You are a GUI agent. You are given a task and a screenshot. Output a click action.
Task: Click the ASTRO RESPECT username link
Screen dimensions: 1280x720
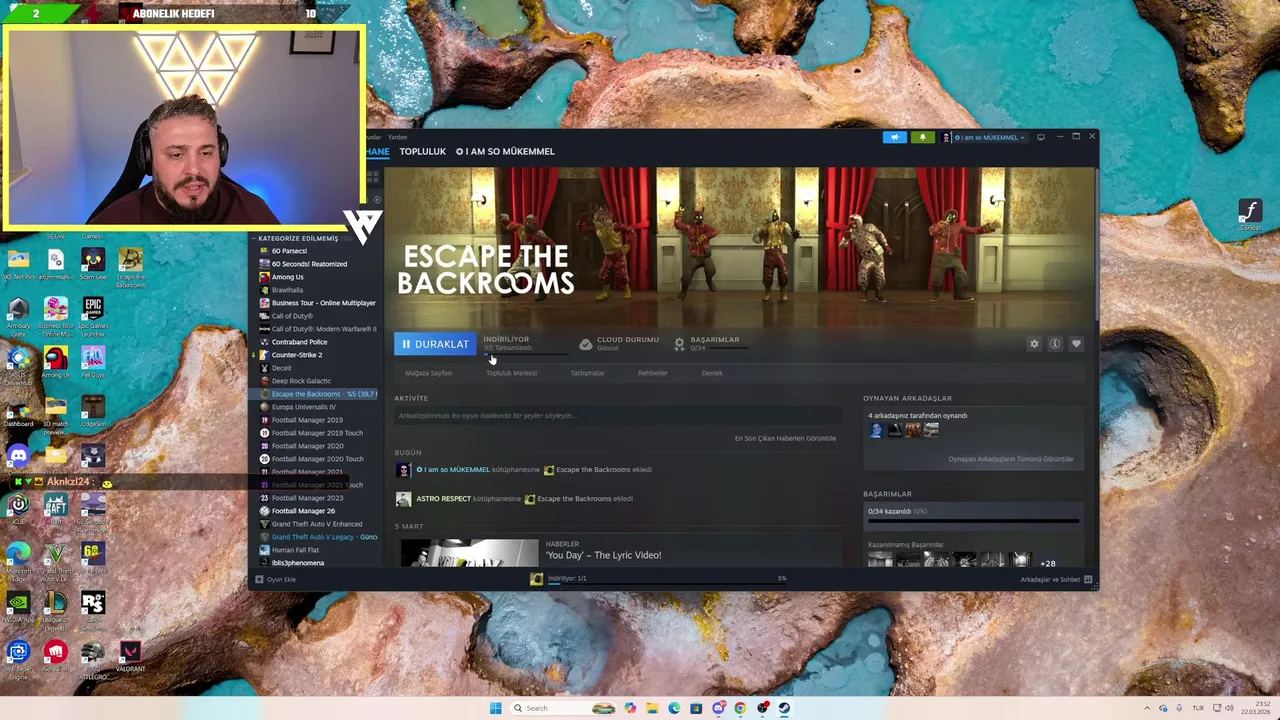(443, 499)
